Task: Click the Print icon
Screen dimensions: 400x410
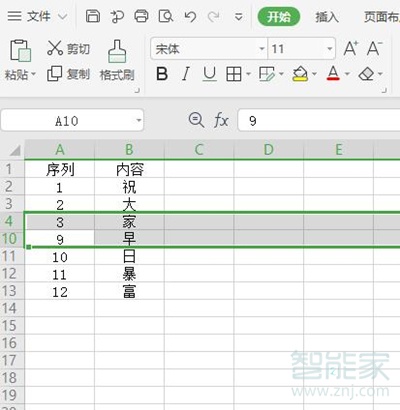Action: pos(141,16)
